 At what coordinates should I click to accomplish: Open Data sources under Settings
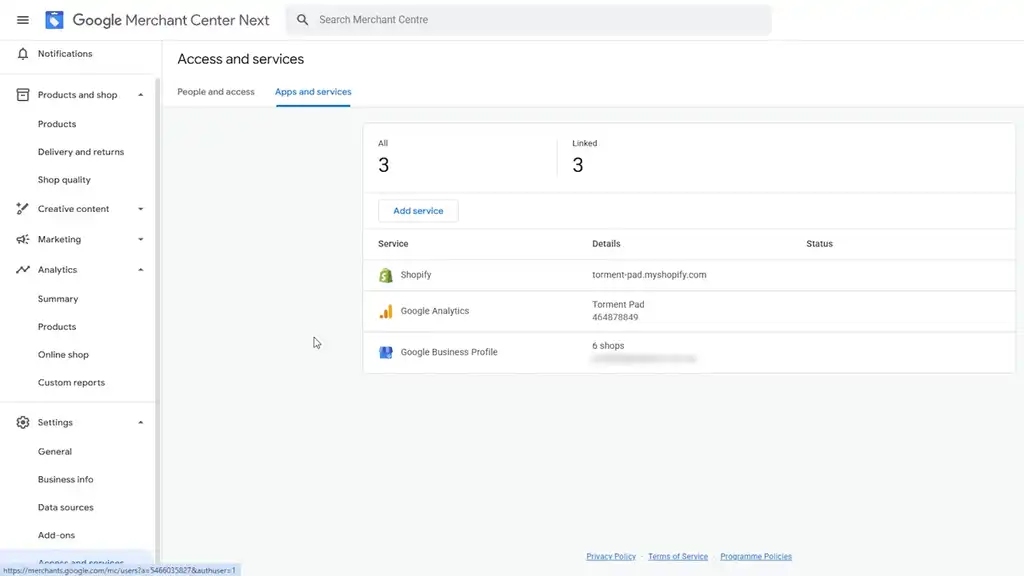(66, 507)
